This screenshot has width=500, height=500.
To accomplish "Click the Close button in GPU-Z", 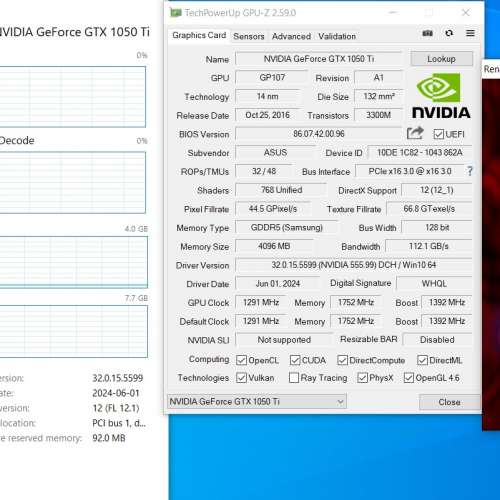I will coord(449,402).
